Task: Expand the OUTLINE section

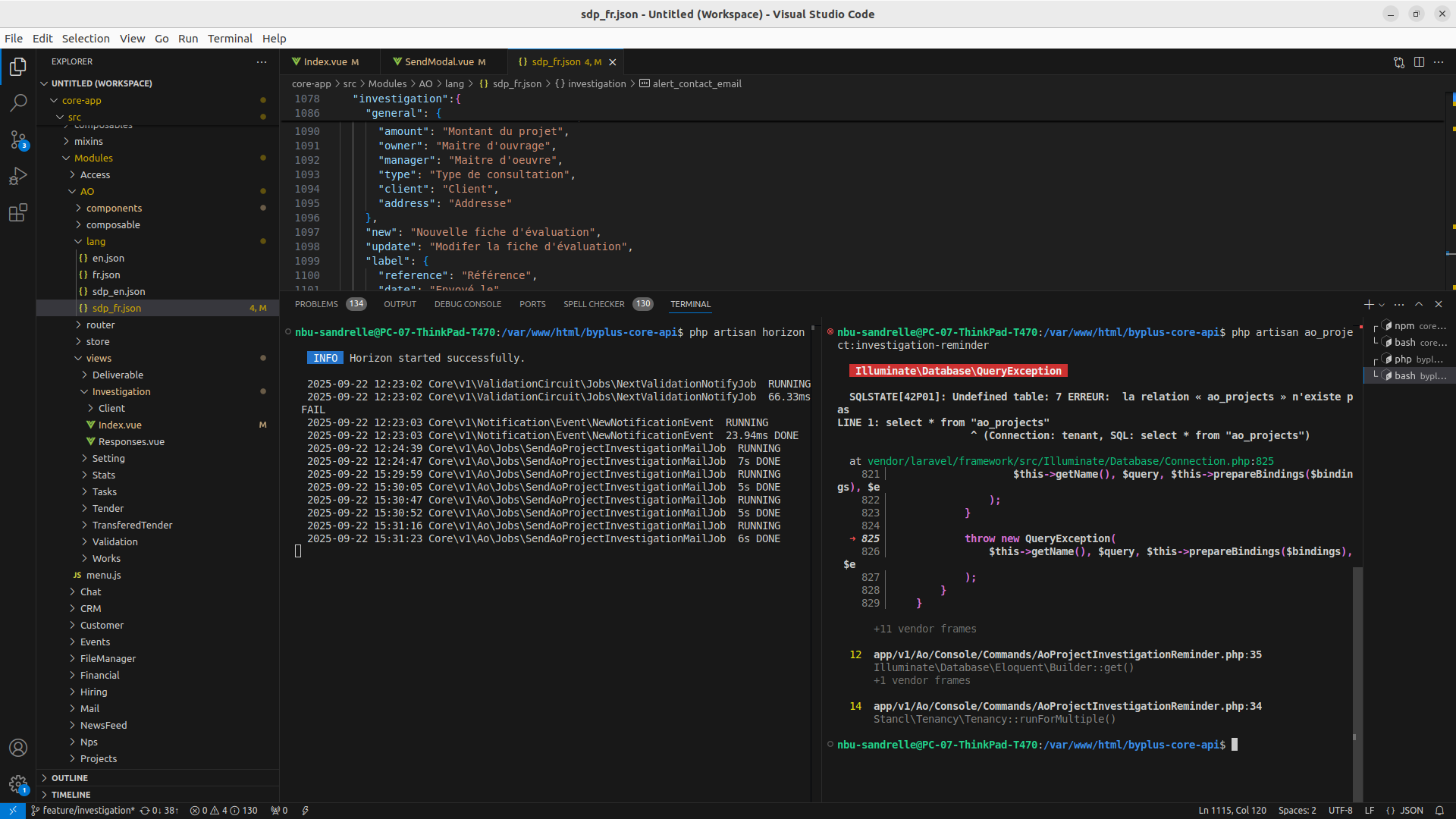Action: click(x=70, y=778)
